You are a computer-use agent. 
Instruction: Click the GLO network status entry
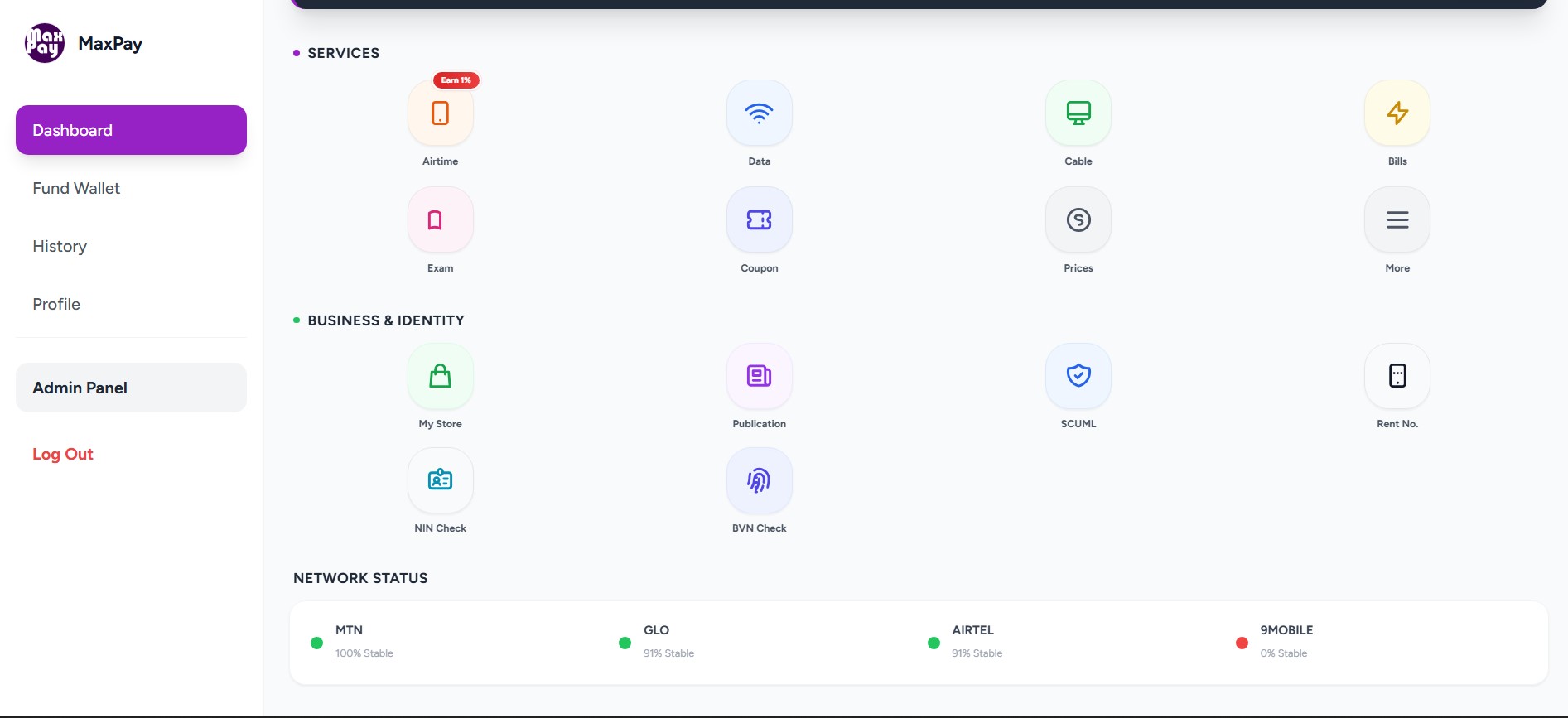click(x=657, y=642)
